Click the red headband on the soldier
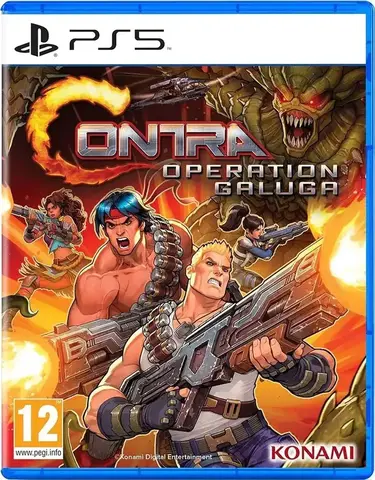375x480 pixels. (117, 212)
